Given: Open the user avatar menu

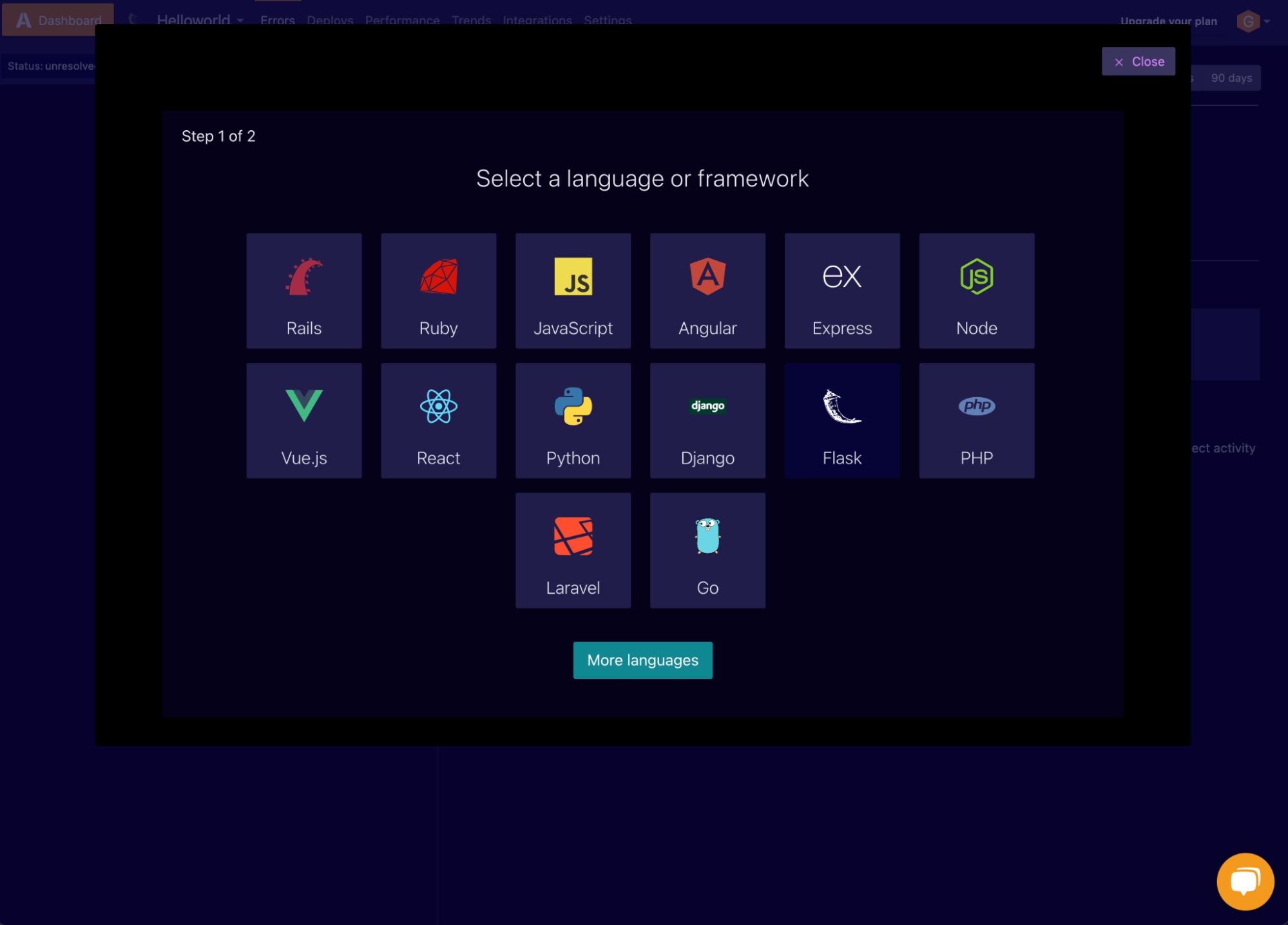Looking at the screenshot, I should tap(1253, 21).
